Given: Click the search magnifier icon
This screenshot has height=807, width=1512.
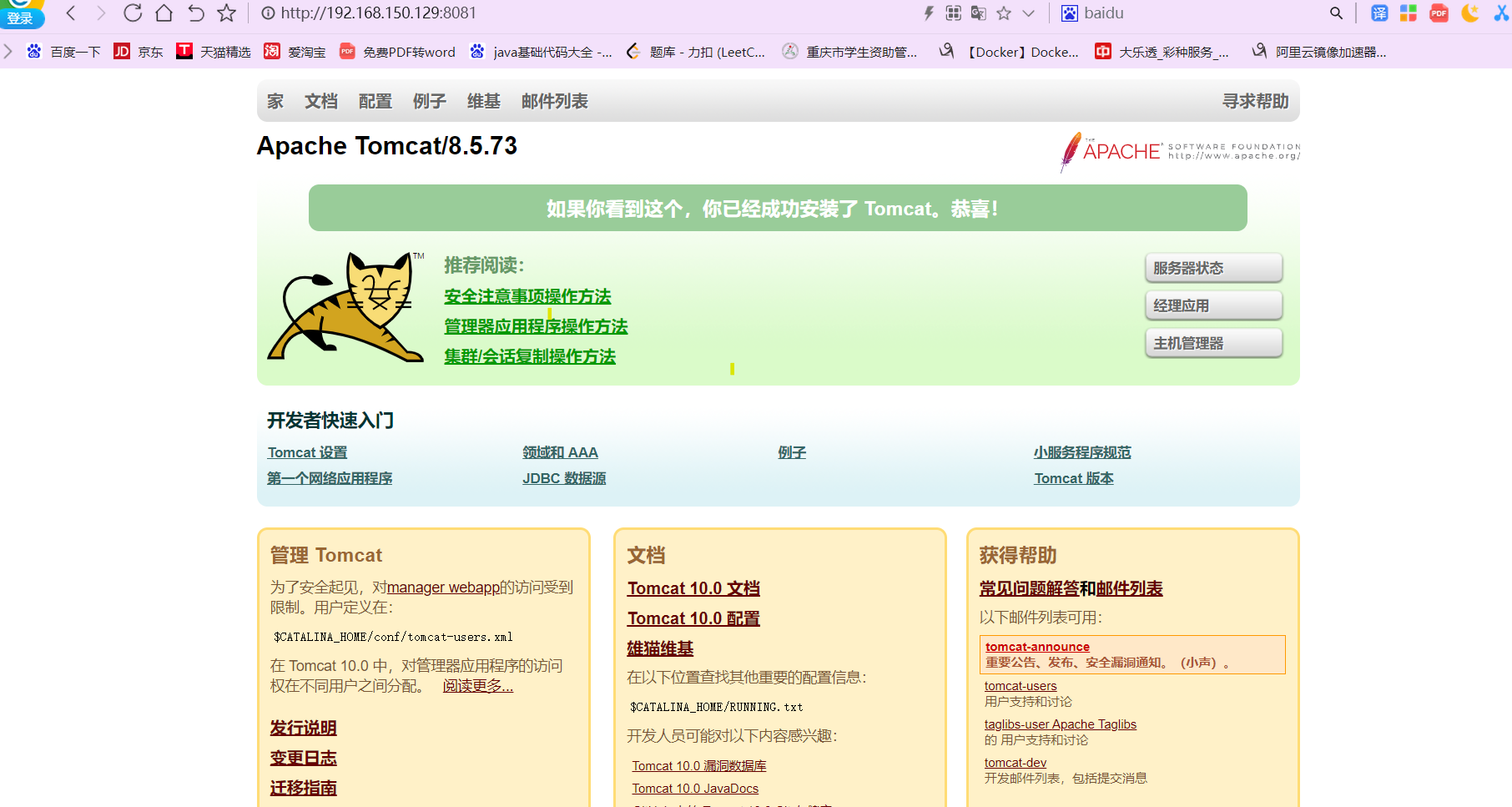Looking at the screenshot, I should pyautogui.click(x=1336, y=13).
